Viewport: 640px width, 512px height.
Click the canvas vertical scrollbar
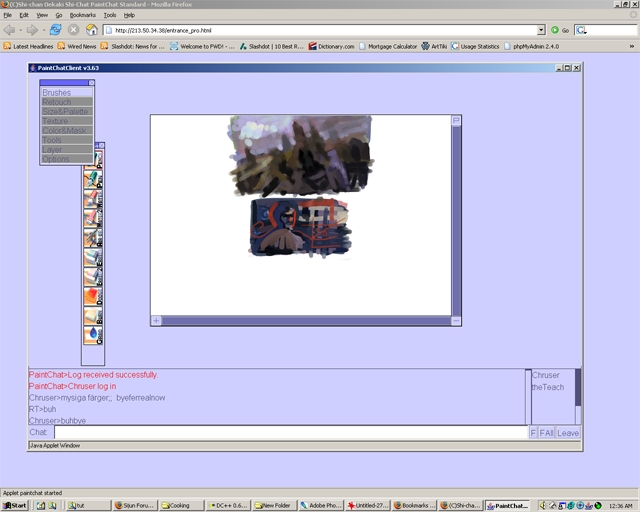pyautogui.click(x=456, y=220)
